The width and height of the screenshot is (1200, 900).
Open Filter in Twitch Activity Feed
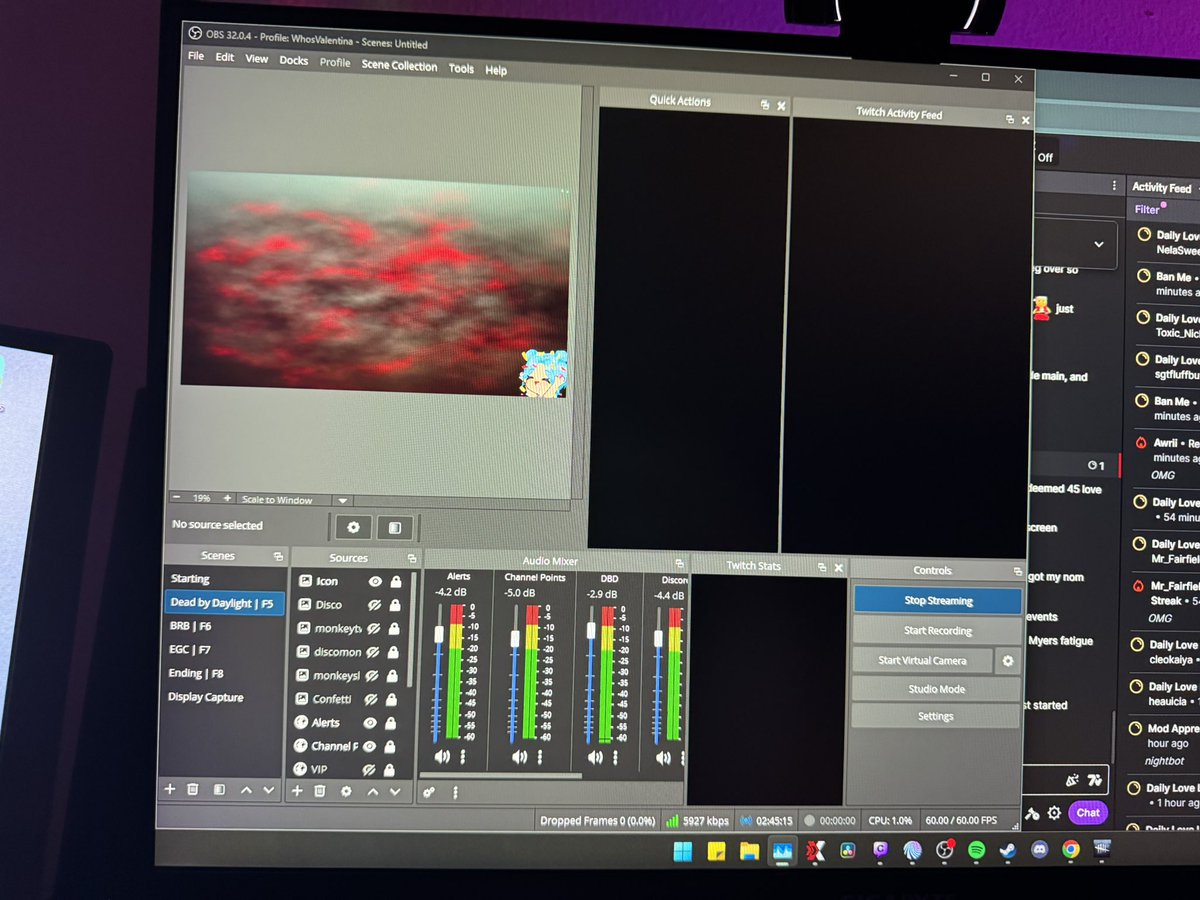click(x=1147, y=209)
